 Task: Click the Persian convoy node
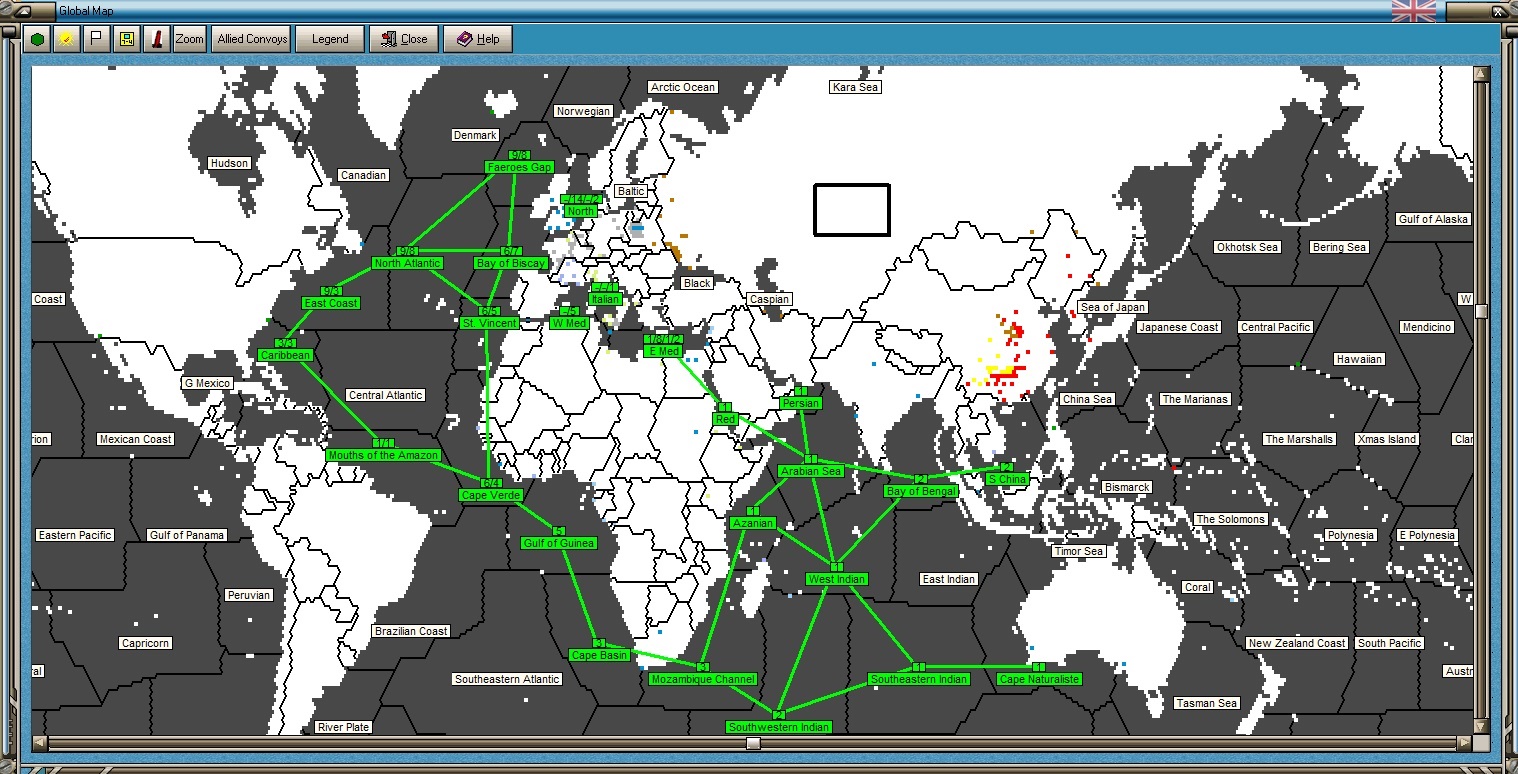(x=800, y=403)
